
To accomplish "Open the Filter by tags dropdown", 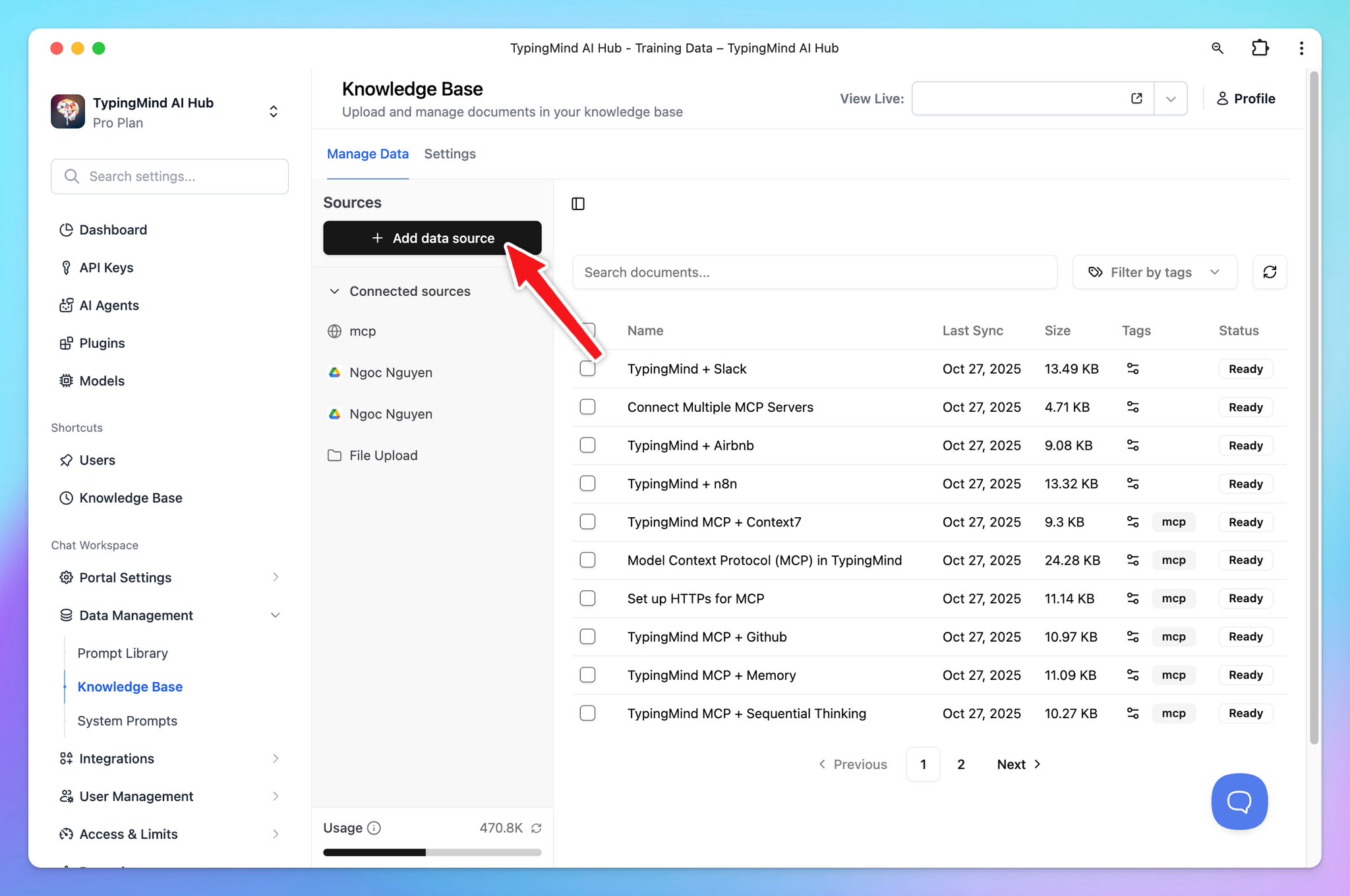I will (x=1154, y=272).
